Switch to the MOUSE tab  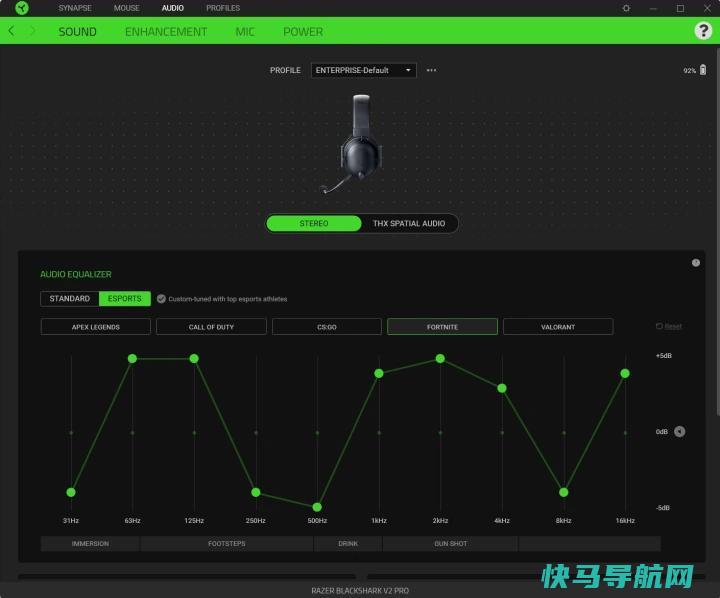(127, 8)
